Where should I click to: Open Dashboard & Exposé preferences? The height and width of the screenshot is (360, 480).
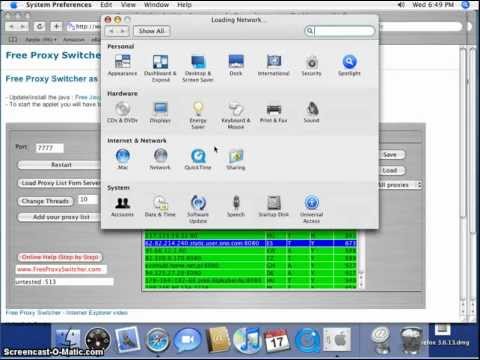160,68
